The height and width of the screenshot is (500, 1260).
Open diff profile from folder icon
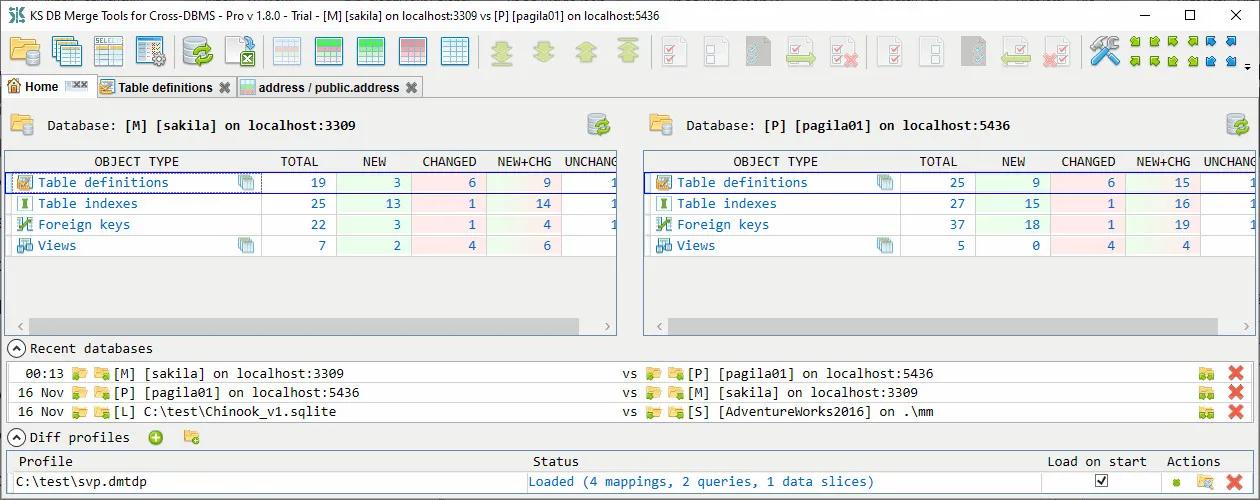[191, 437]
